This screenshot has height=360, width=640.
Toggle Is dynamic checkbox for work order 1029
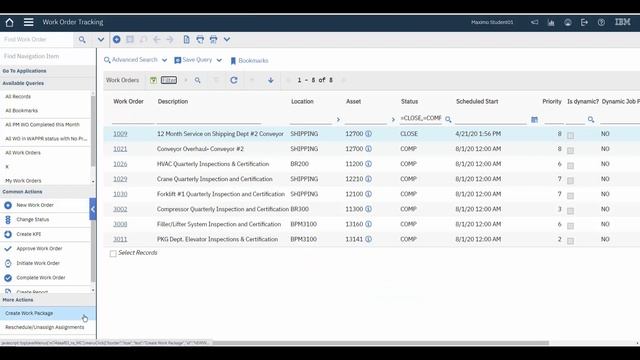(x=571, y=180)
